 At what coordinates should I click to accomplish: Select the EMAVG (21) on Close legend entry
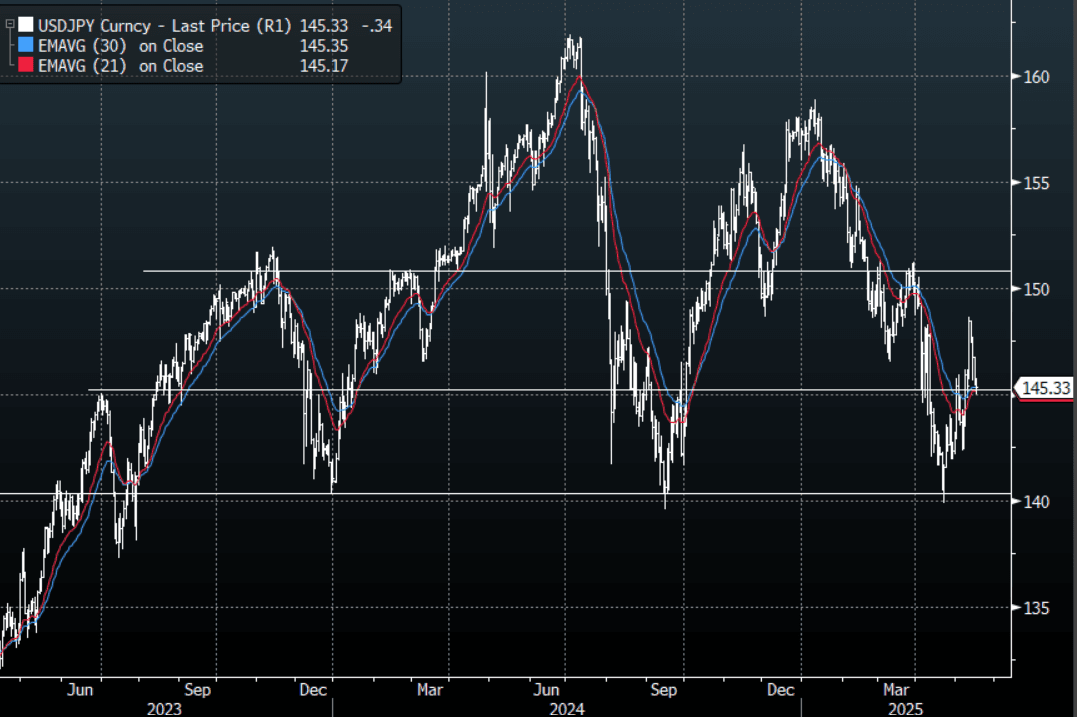coord(120,66)
